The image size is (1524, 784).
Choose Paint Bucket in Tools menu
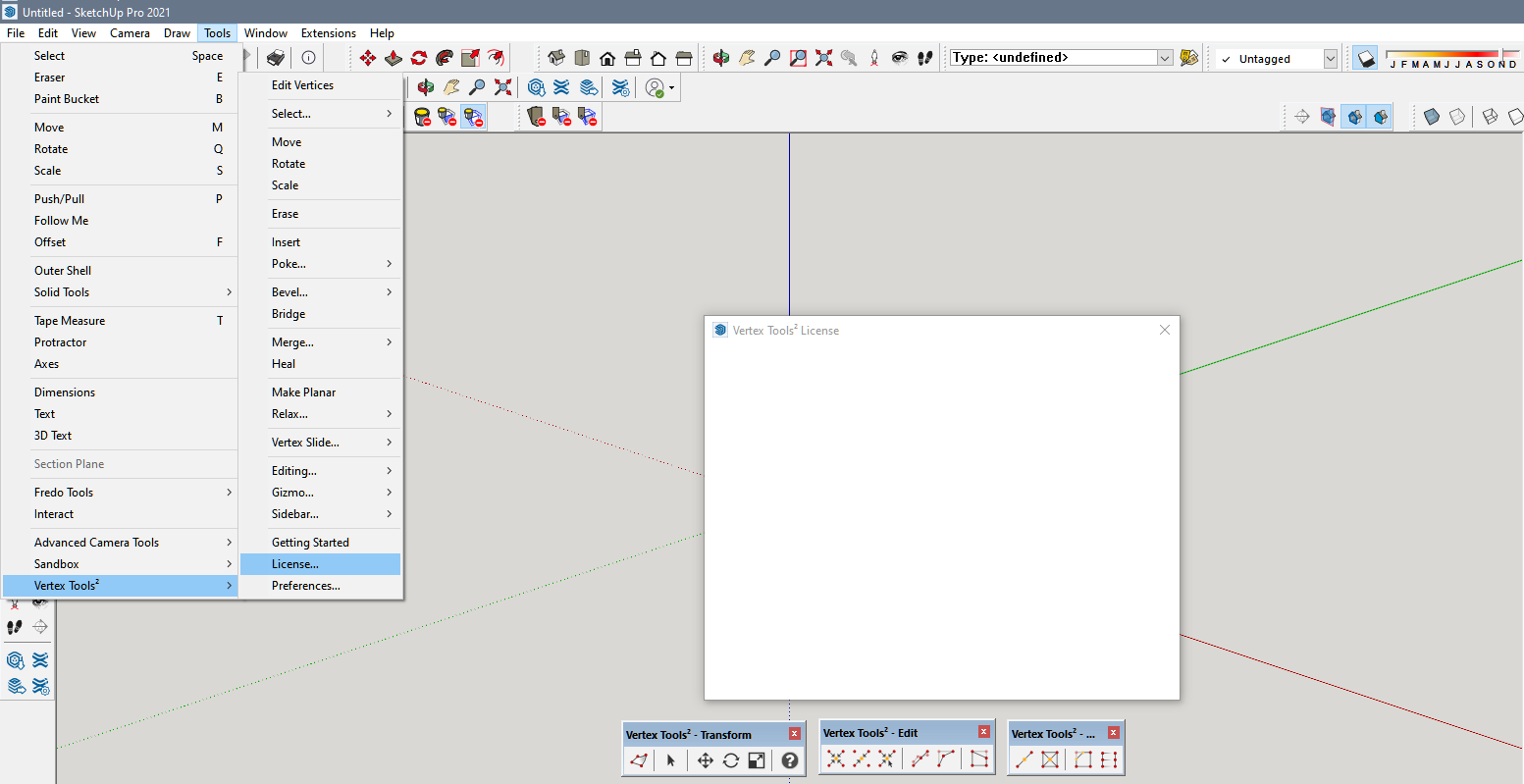click(x=120, y=99)
